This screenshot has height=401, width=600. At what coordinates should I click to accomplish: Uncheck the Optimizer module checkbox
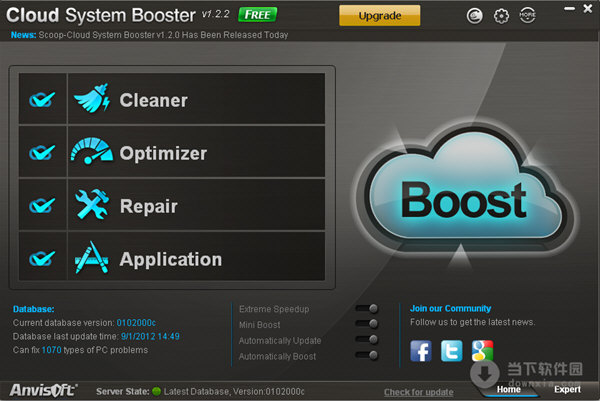point(42,152)
